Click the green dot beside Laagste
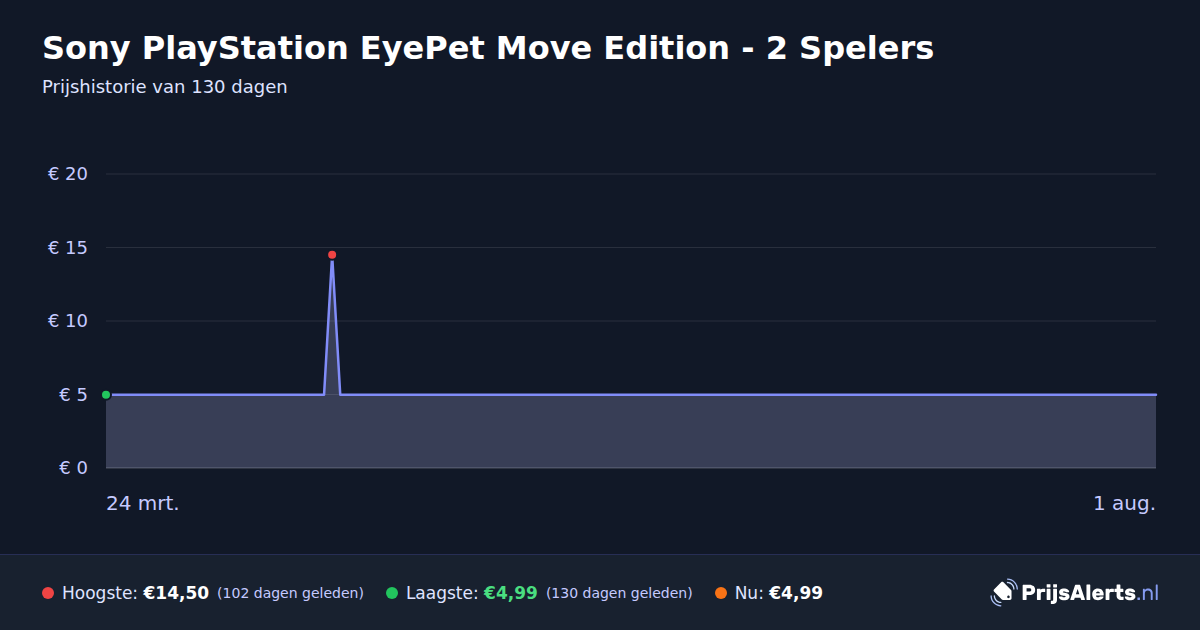 (392, 593)
